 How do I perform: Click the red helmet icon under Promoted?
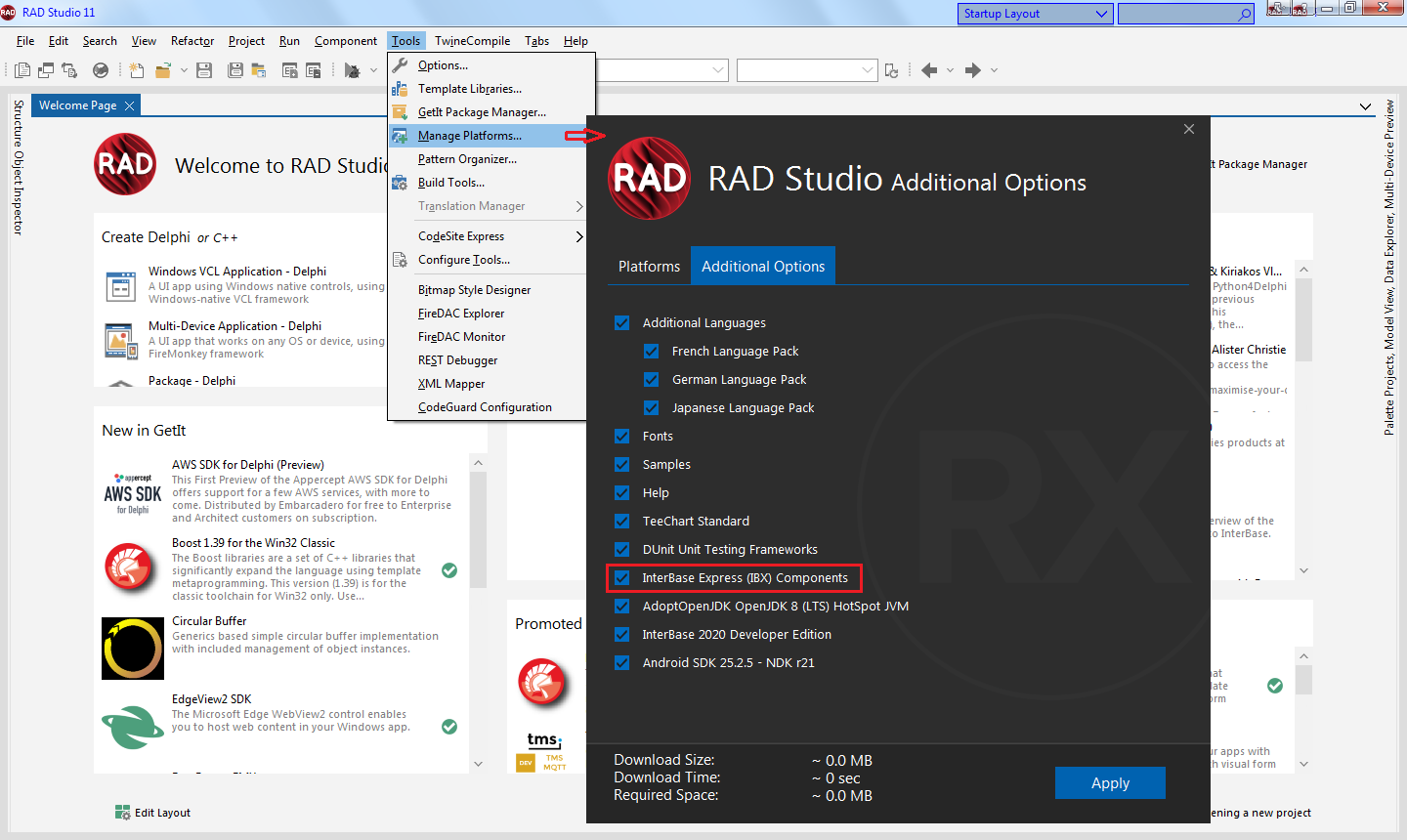[x=542, y=682]
